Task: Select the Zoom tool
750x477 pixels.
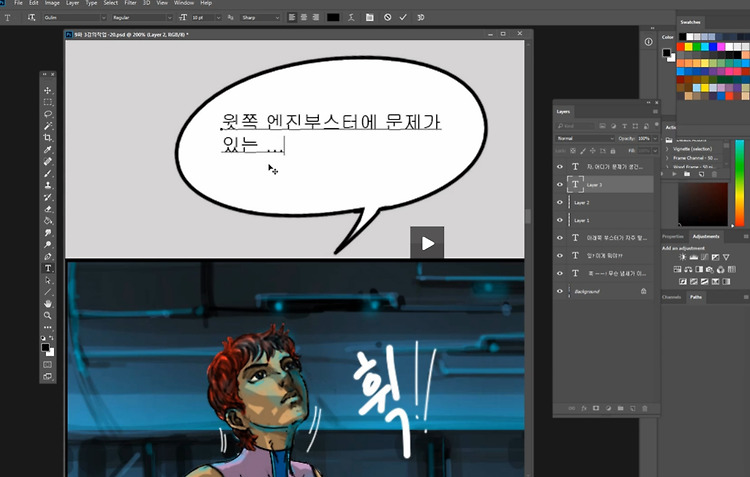Action: click(x=48, y=316)
